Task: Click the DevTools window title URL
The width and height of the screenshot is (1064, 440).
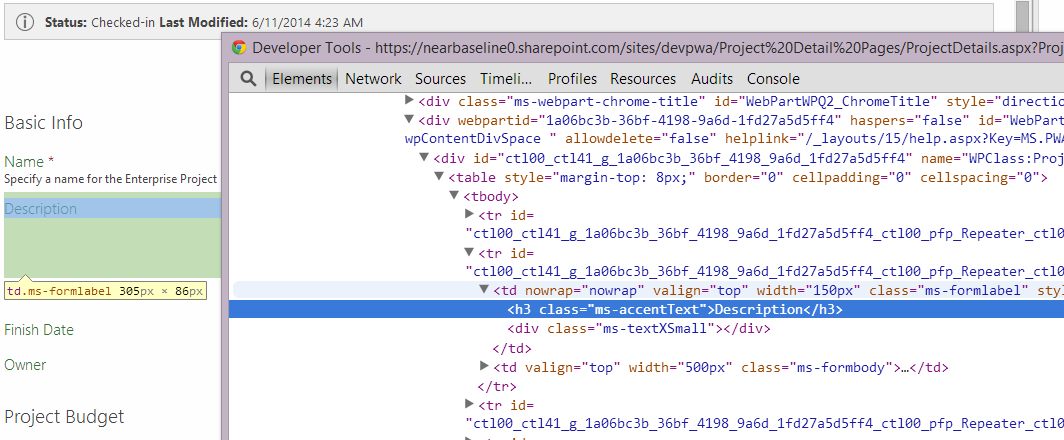Action: (719, 48)
